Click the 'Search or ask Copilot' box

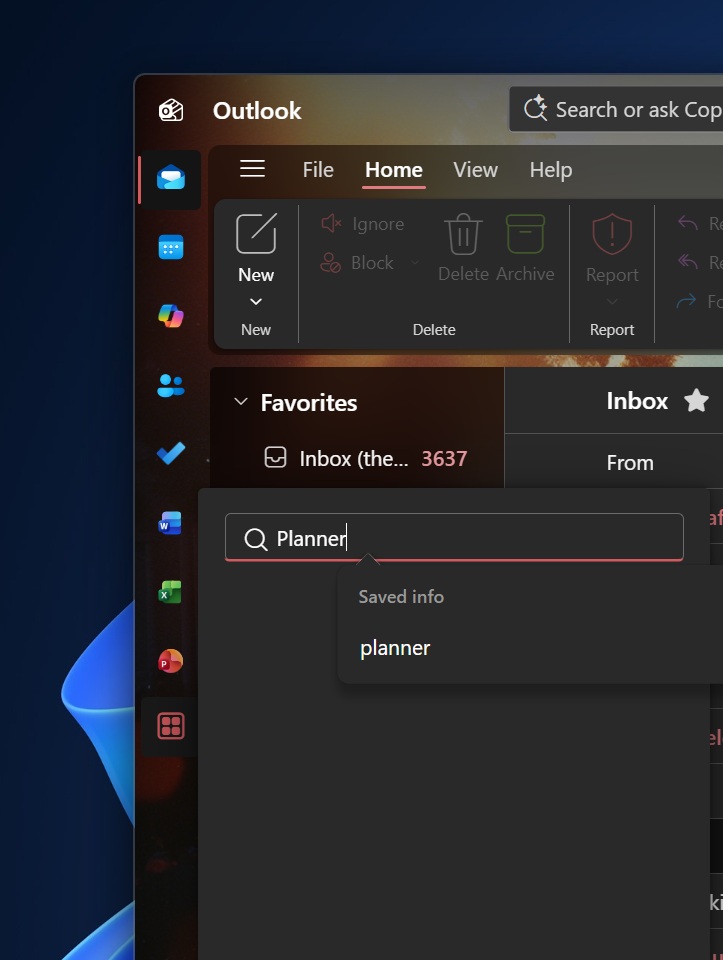[616, 109]
